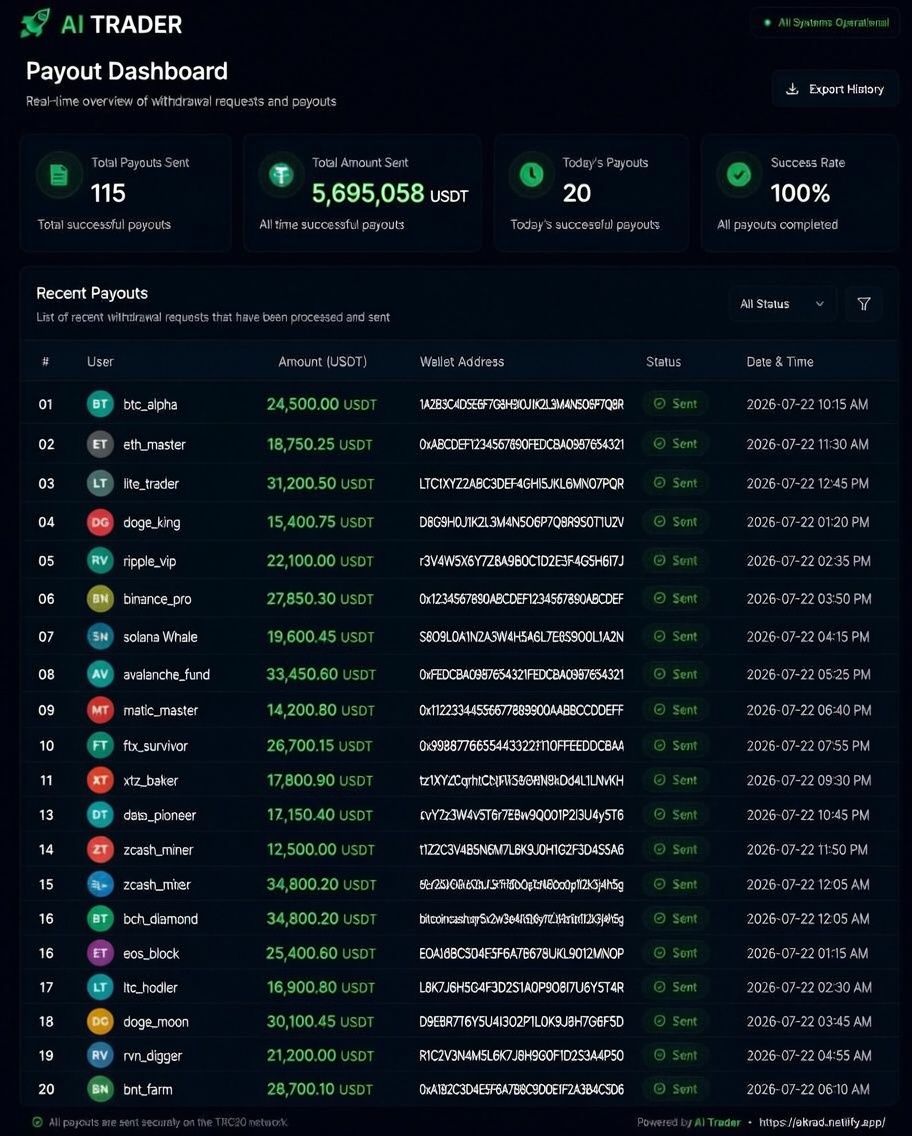Image resolution: width=912 pixels, height=1136 pixels.
Task: Click the amount 24,500.00 USDT
Action: (322, 404)
